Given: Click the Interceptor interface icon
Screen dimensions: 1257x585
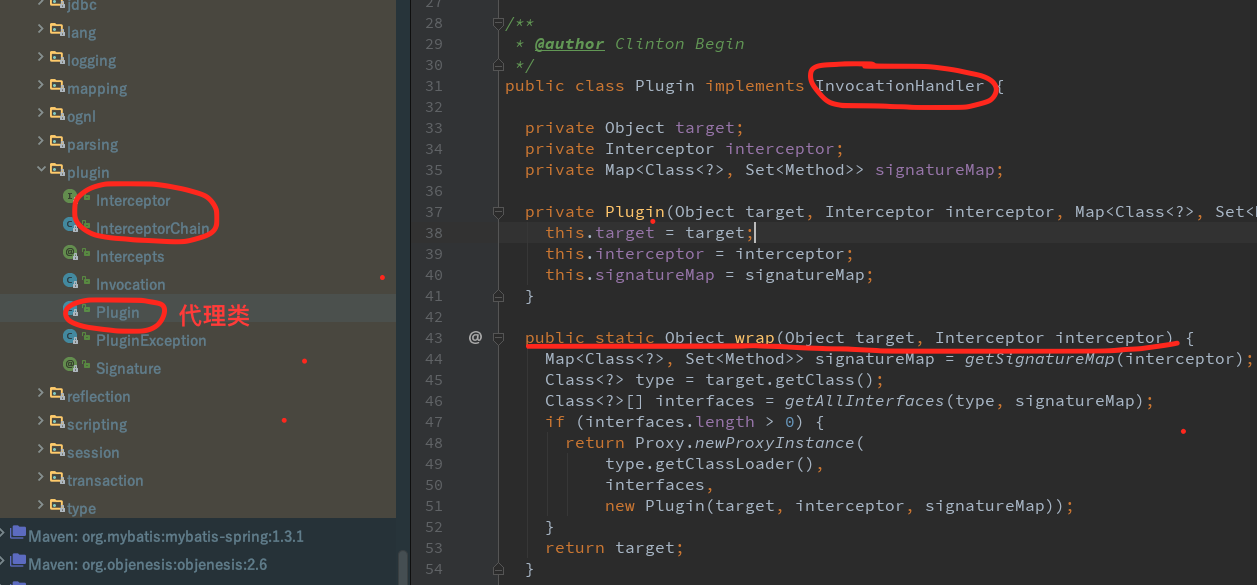Looking at the screenshot, I should point(70,199).
